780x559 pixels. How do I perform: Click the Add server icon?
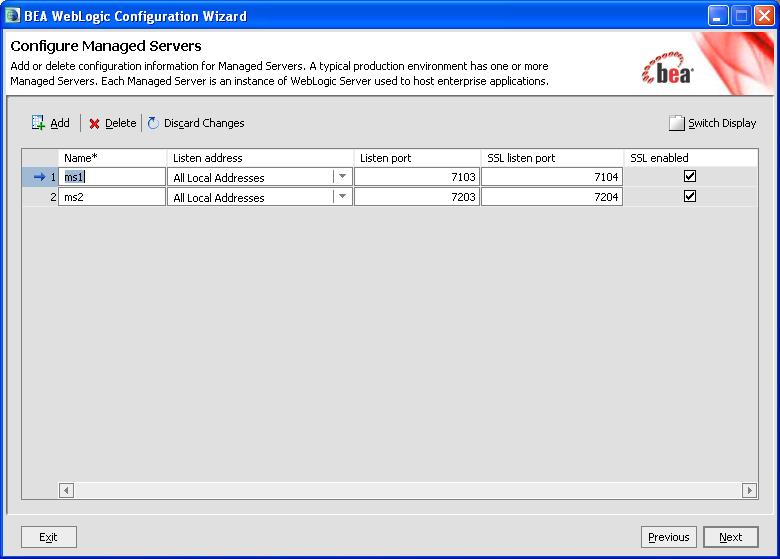(x=38, y=123)
